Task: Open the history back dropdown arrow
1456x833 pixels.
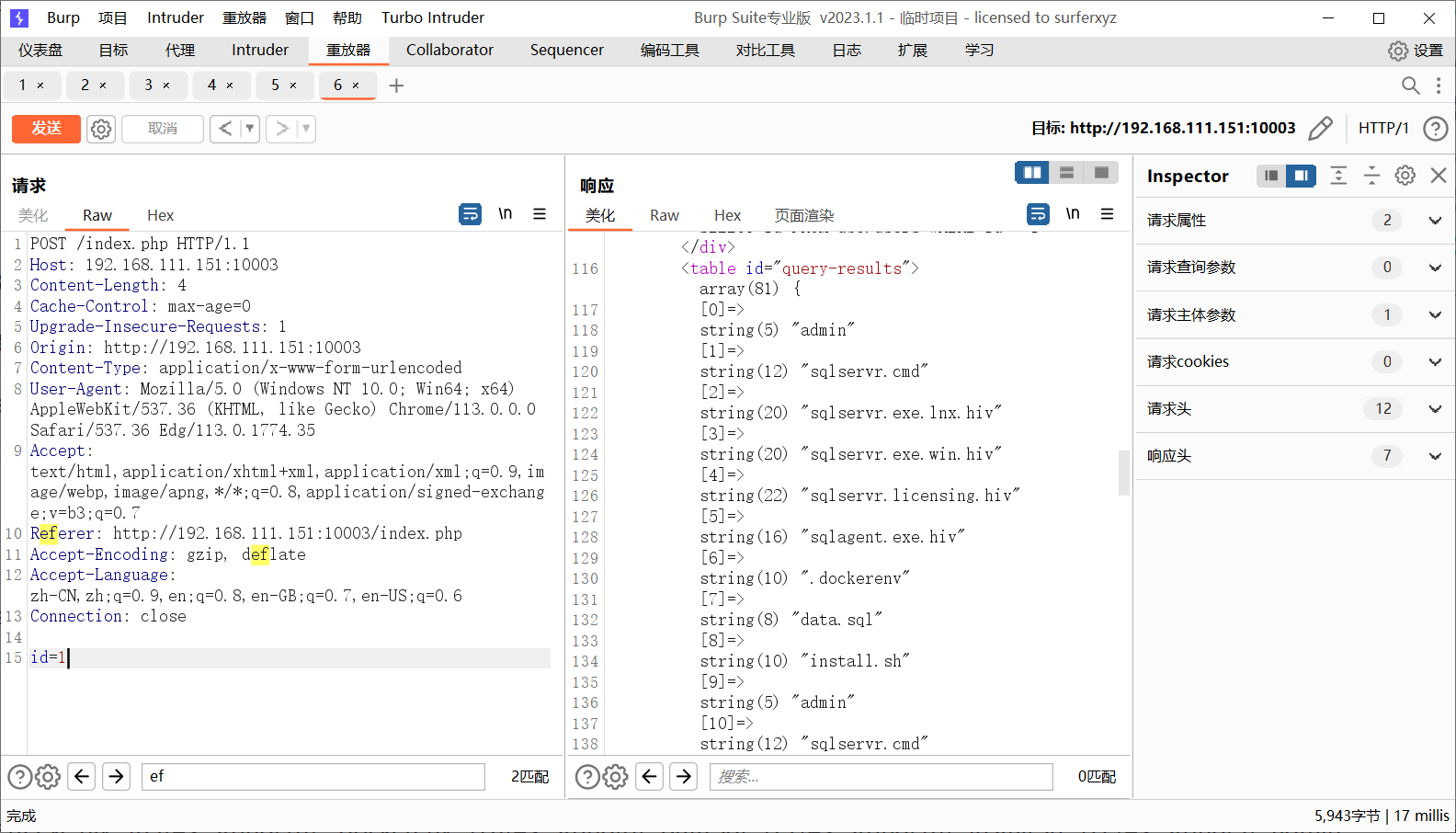Action: (249, 129)
